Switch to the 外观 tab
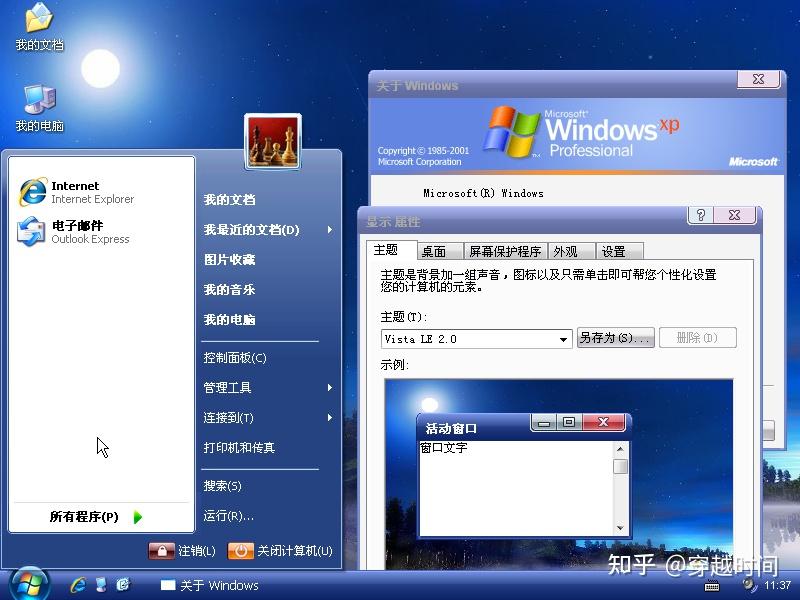The height and width of the screenshot is (600, 800). [571, 252]
